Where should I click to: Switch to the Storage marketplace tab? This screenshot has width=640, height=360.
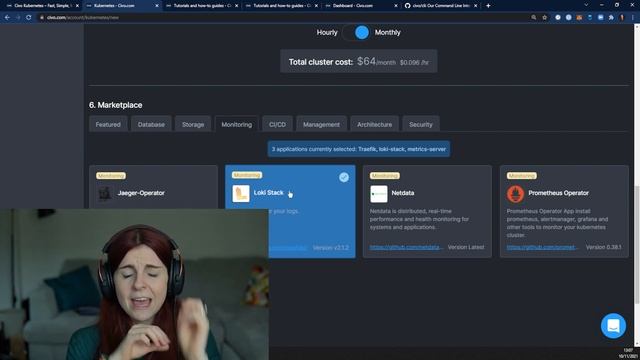193,124
